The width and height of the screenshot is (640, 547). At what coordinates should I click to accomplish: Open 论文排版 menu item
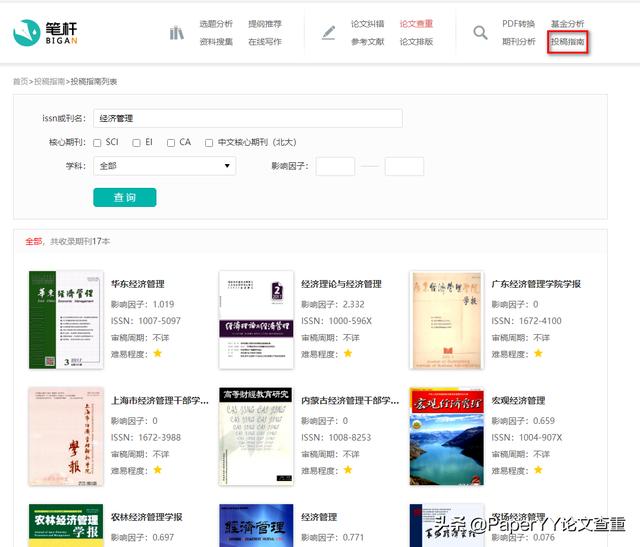[x=416, y=42]
